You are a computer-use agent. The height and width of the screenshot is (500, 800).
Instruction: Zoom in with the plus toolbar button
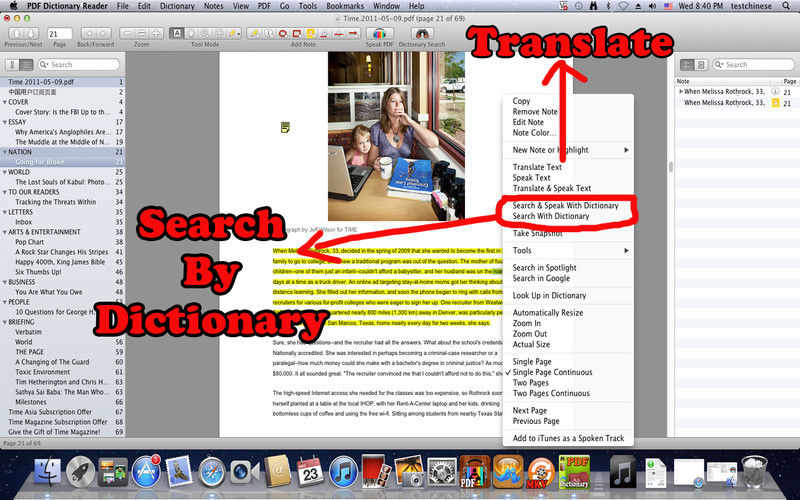(156, 34)
